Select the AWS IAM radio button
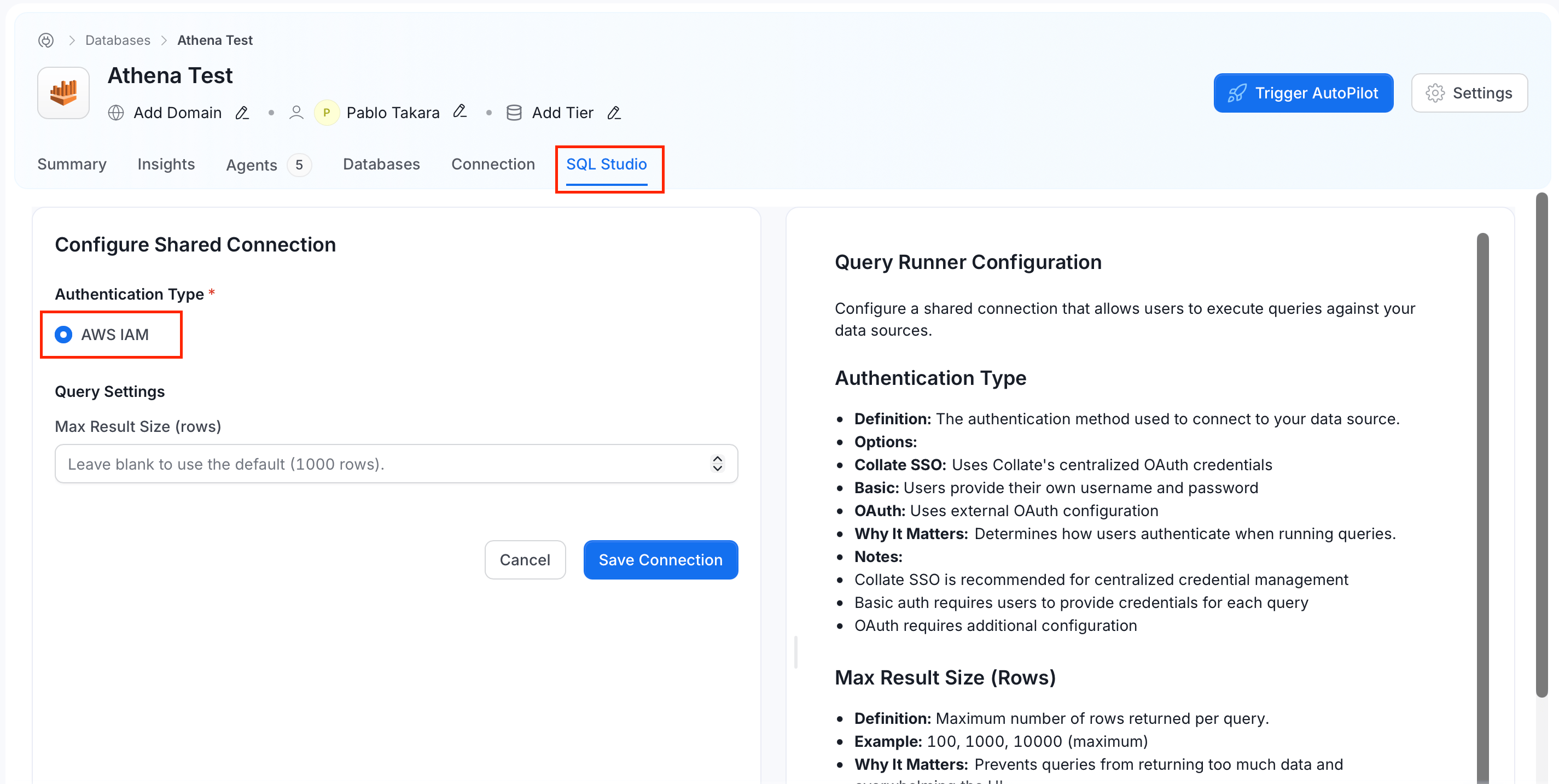Viewport: 1559px width, 784px height. click(63, 334)
